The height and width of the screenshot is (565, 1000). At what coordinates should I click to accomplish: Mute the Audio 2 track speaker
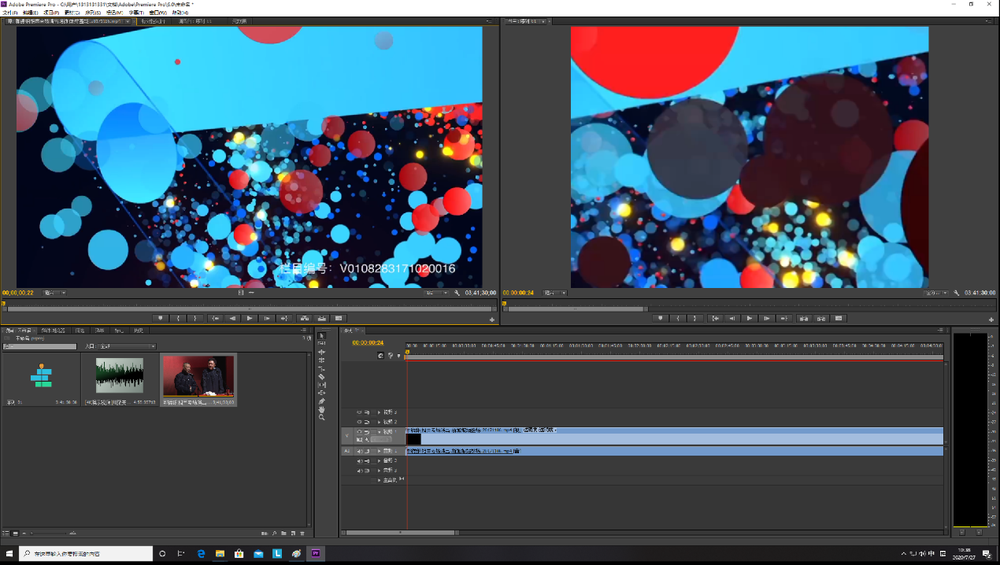tap(360, 461)
